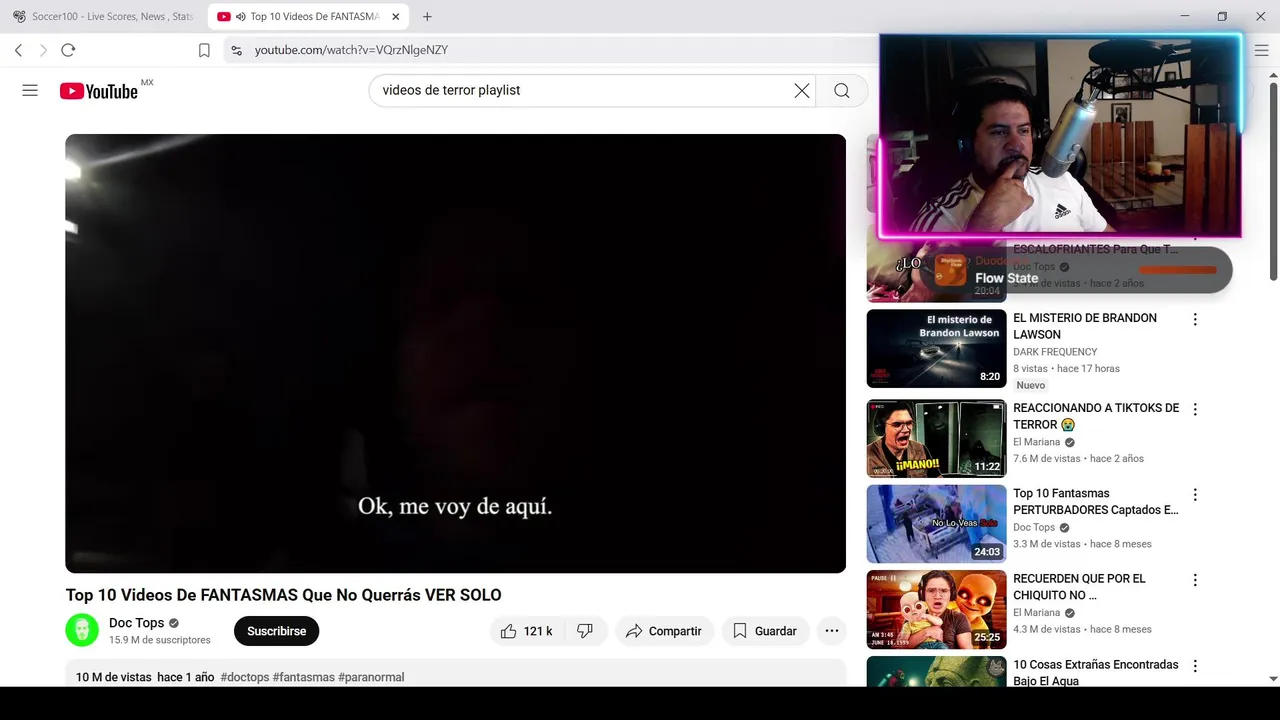Open a new browser tab with plus

point(427,16)
